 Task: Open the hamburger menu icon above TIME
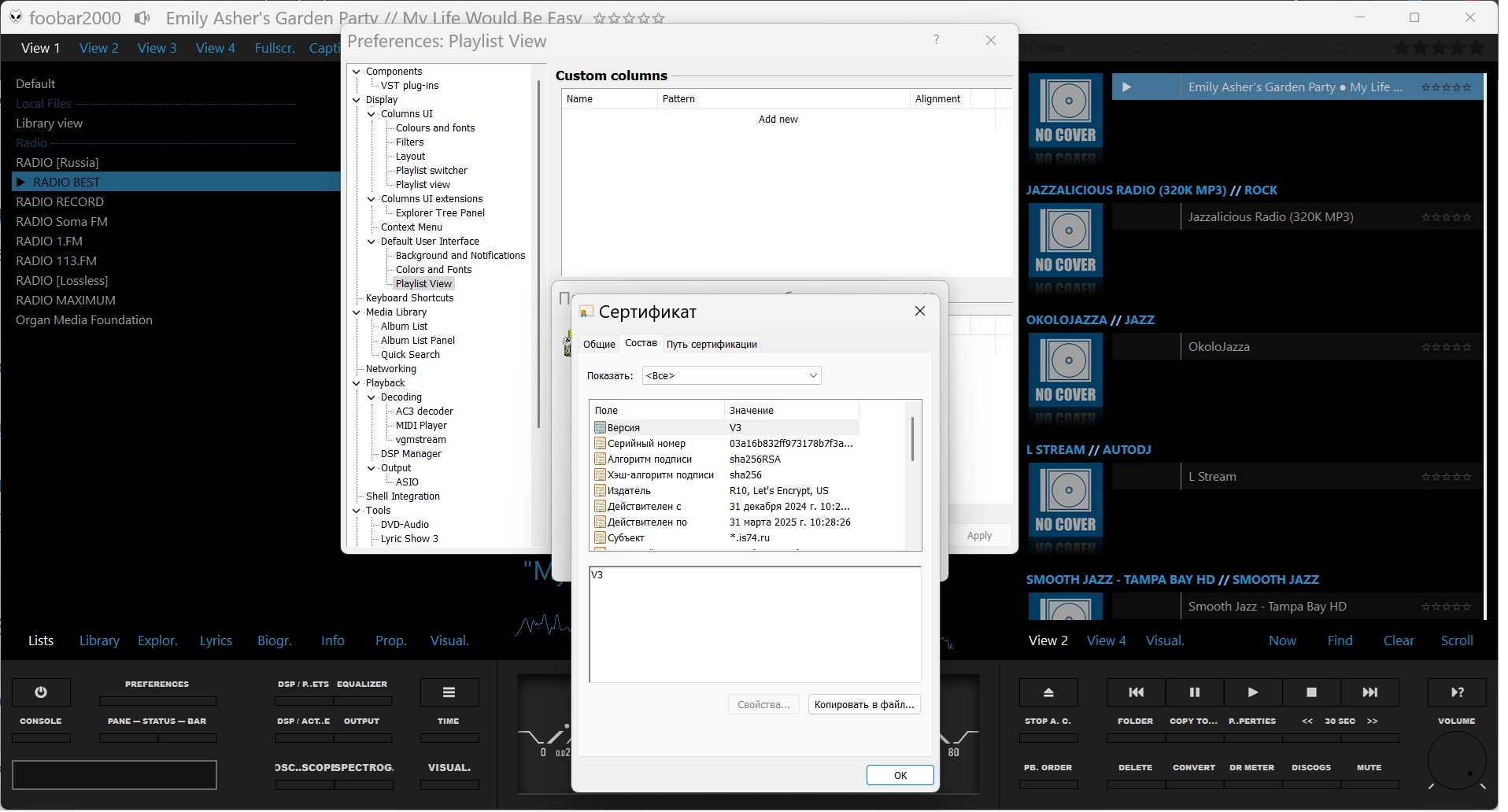coord(449,693)
